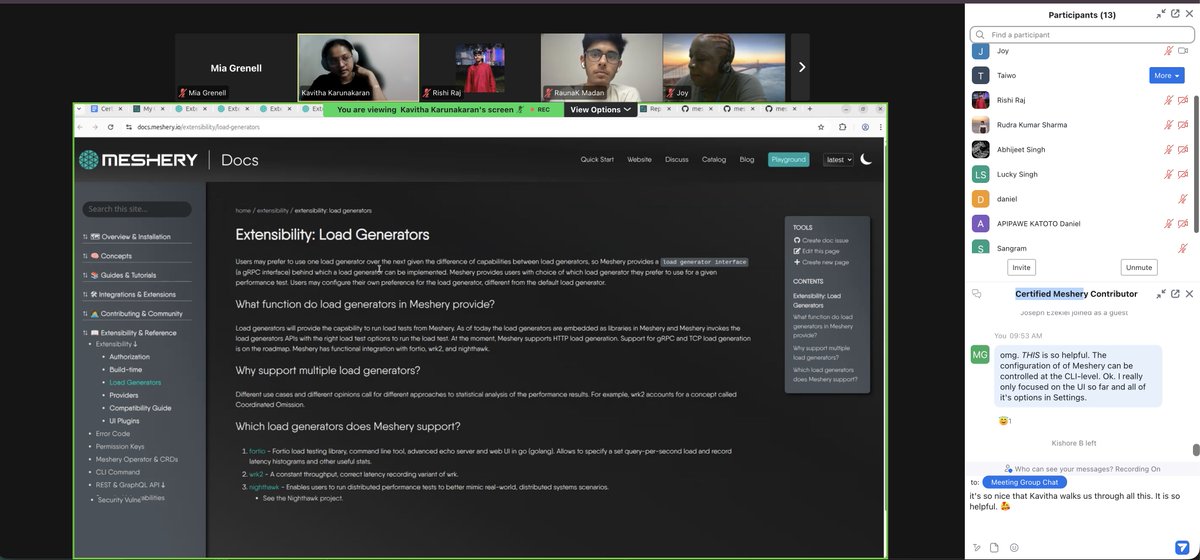The image size is (1200, 560).
Task: Click Rudra Kumar Sharma's camera-off icon
Action: pos(1183,125)
